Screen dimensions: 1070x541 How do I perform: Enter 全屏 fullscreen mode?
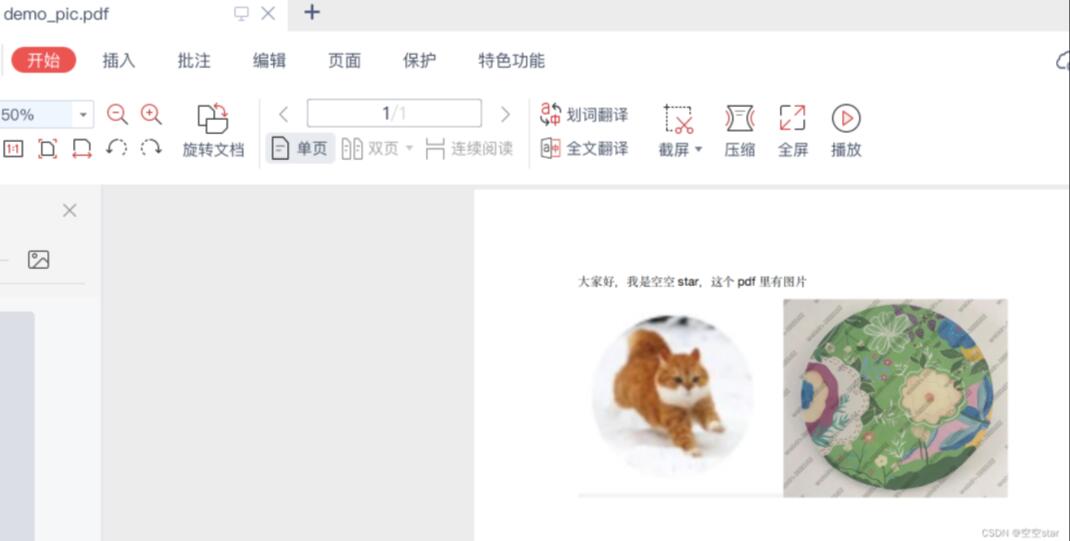click(793, 130)
